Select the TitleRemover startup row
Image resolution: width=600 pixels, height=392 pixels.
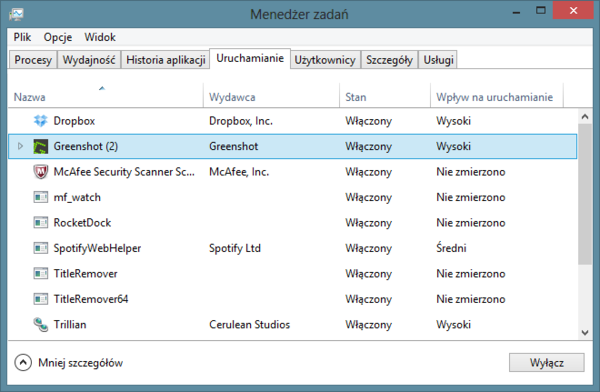(x=292, y=274)
